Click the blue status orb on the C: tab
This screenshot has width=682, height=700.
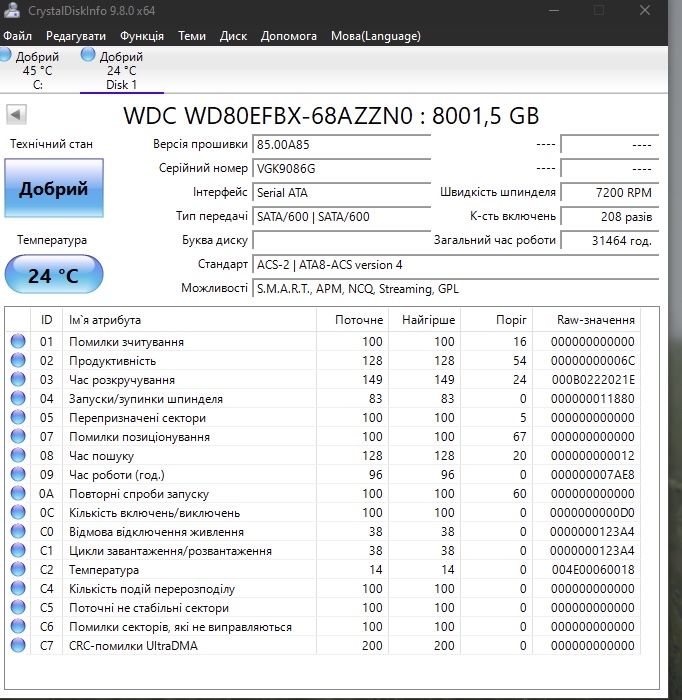click(5, 54)
